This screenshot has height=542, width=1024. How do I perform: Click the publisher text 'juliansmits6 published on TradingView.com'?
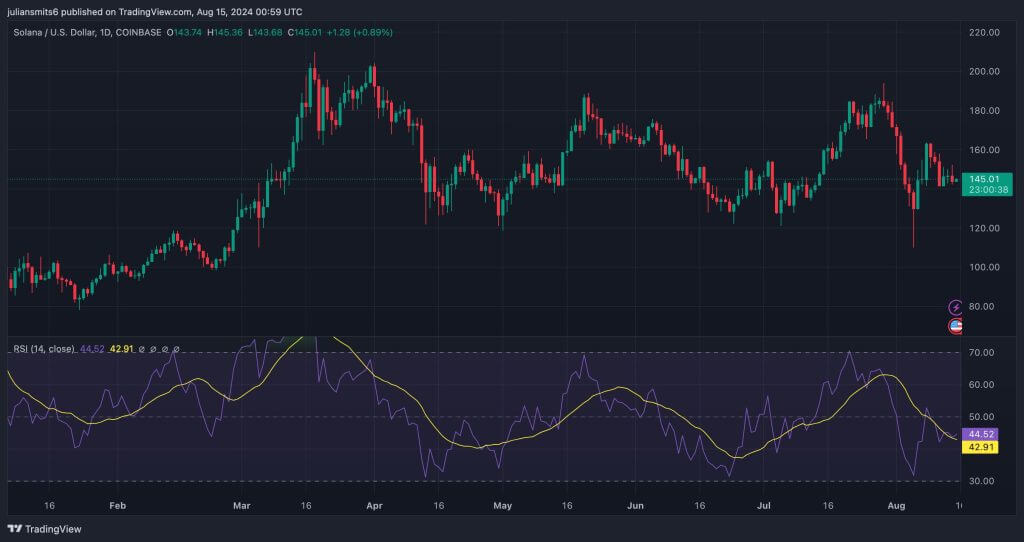point(99,12)
